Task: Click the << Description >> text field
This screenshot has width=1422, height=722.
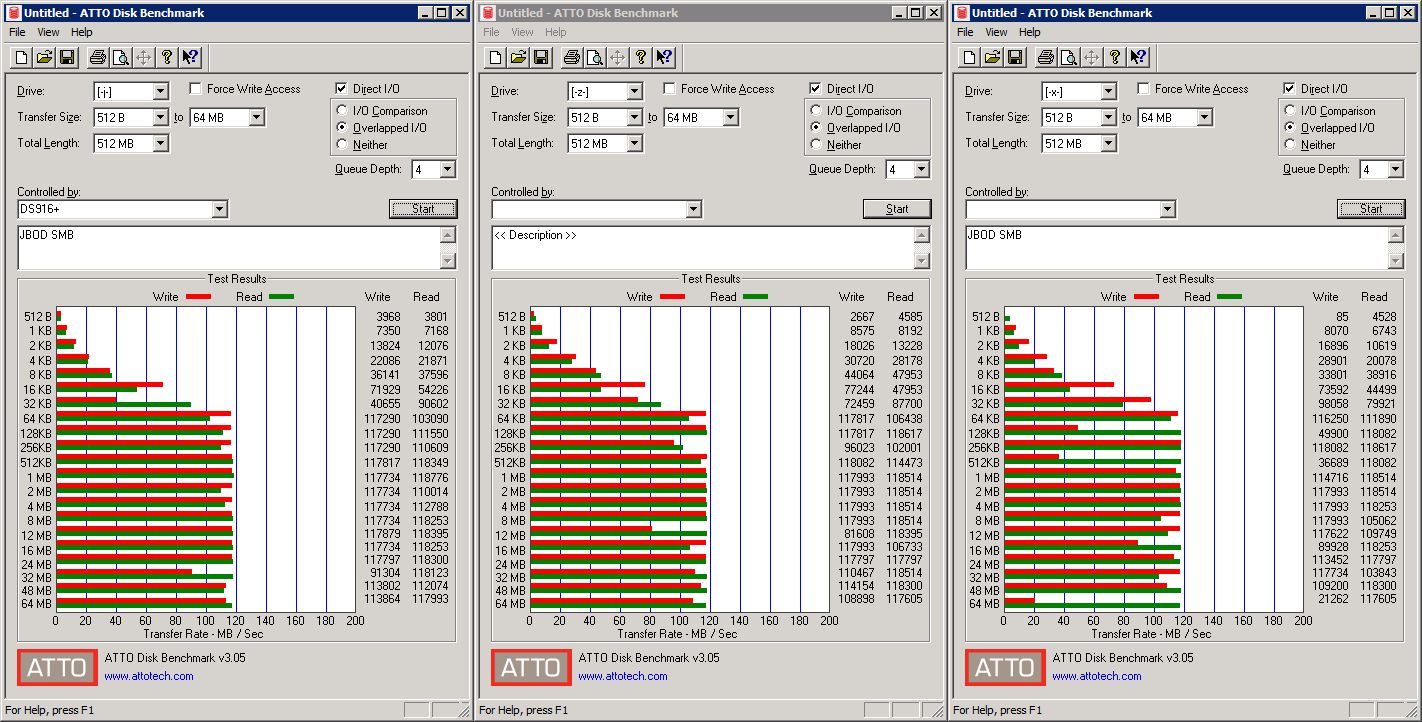Action: click(703, 248)
